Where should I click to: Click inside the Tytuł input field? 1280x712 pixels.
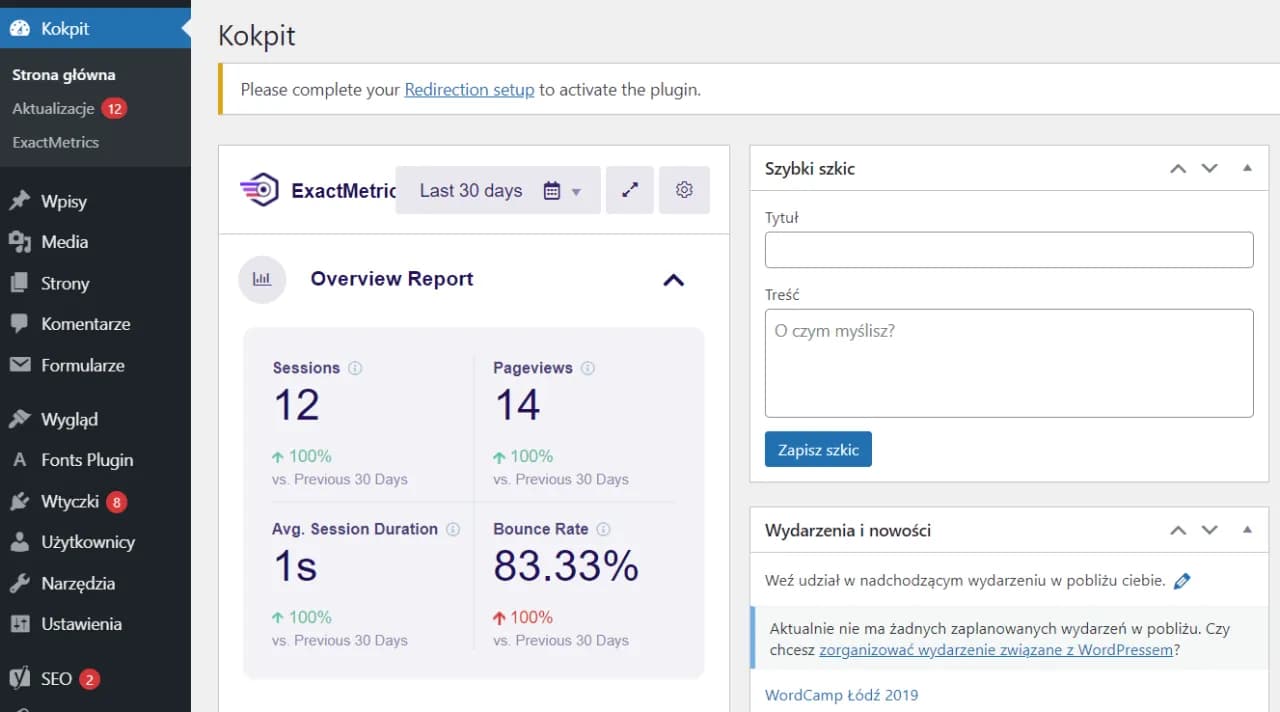point(1008,249)
